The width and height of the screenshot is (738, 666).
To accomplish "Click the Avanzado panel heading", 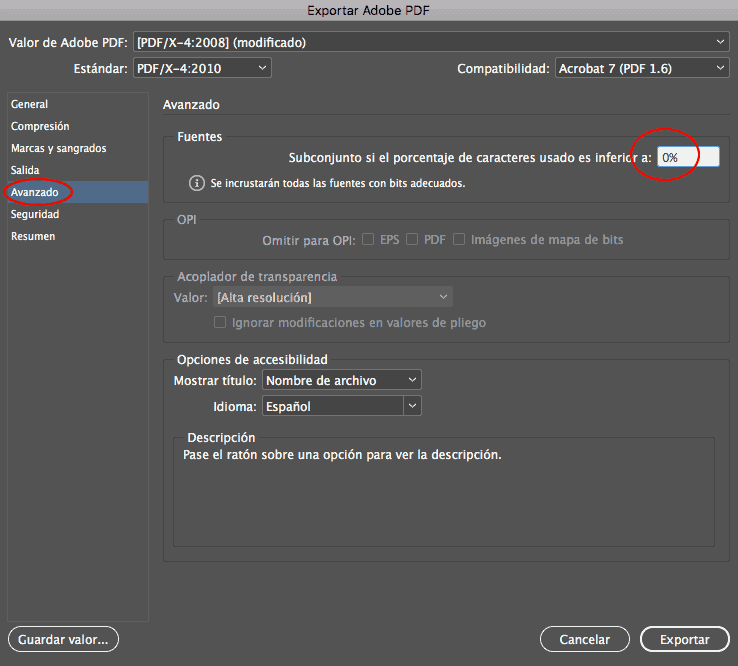I will 191,104.
